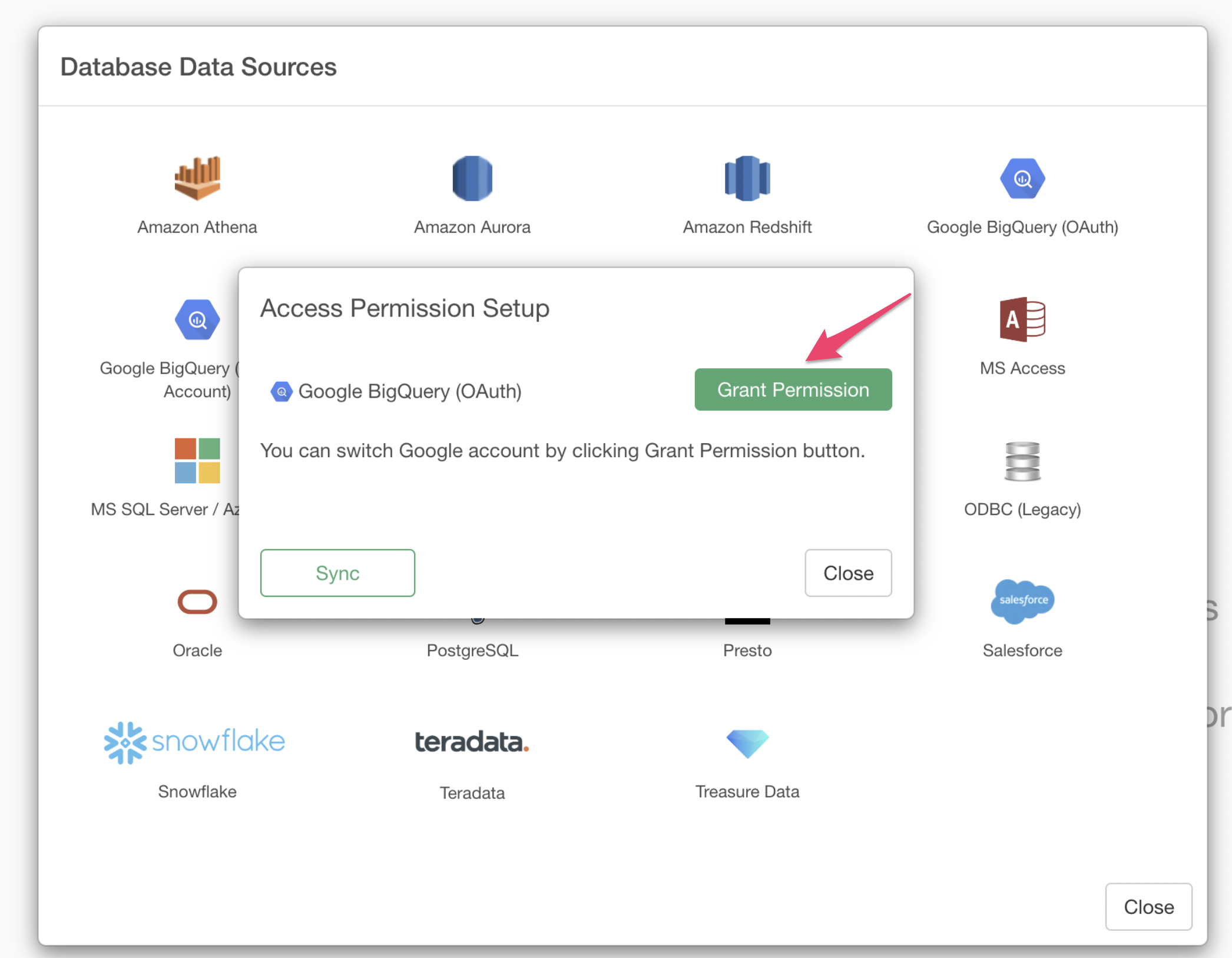Select the Salesforce cloud icon
The image size is (1232, 958).
[x=1022, y=602]
